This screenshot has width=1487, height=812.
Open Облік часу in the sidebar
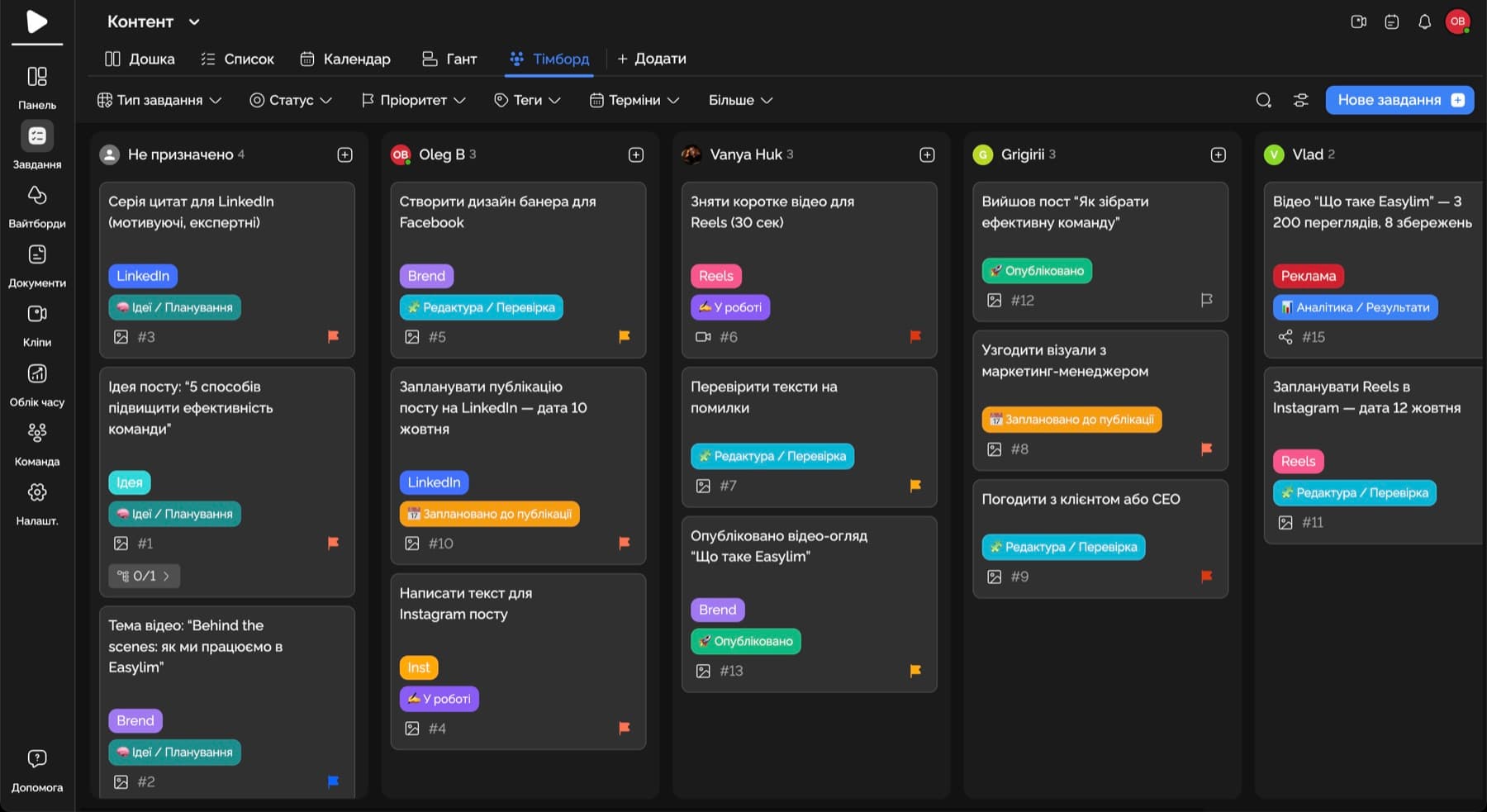point(37,385)
